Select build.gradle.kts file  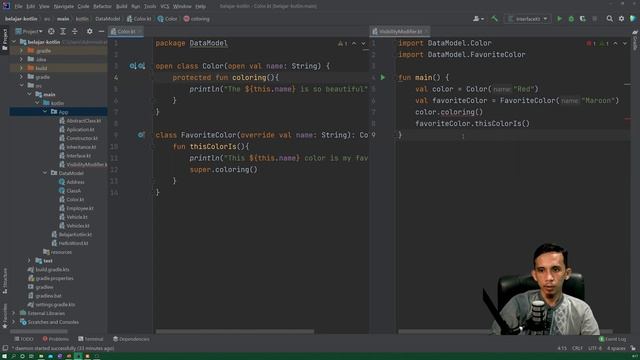tap(49, 269)
